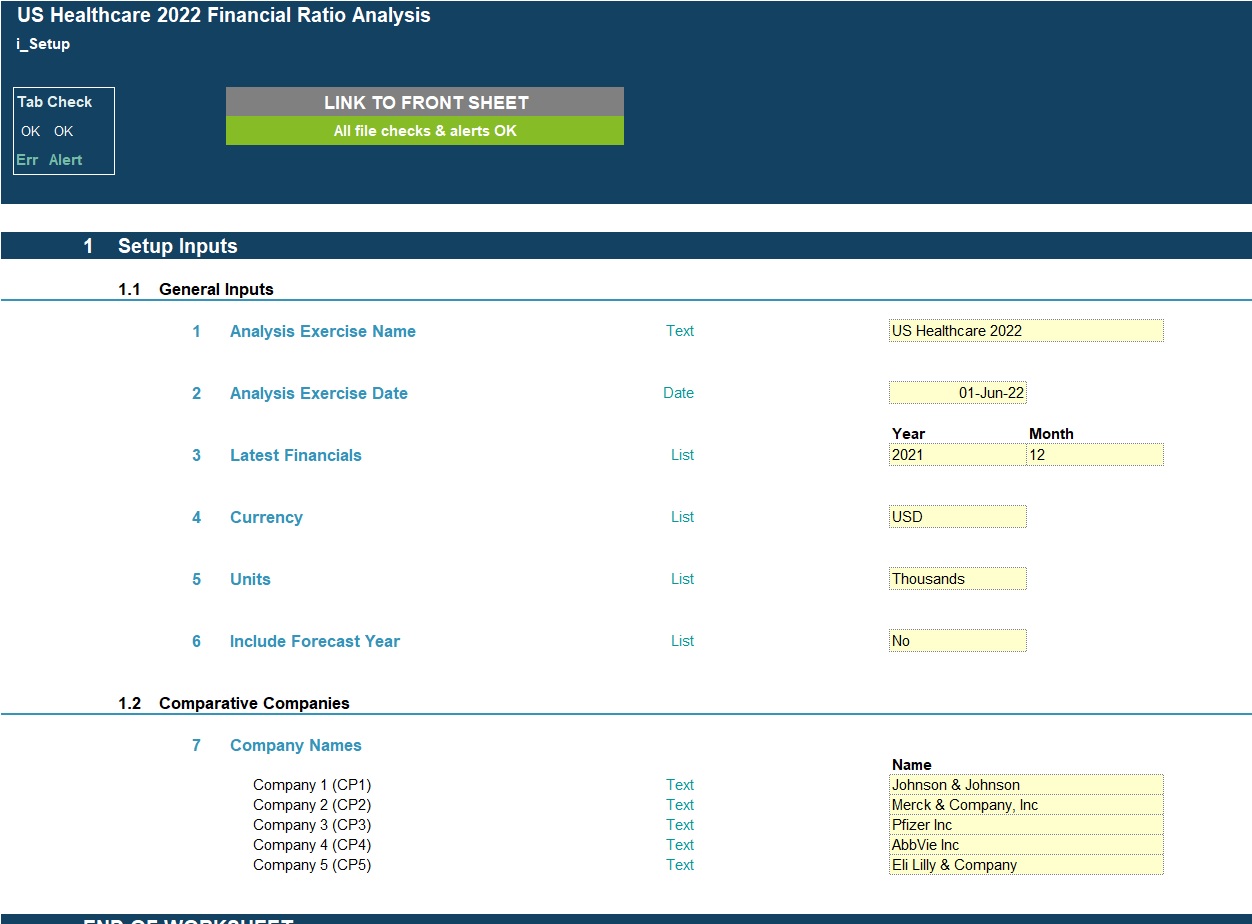Viewport: 1252px width, 924px height.
Task: Click the Date type label
Action: [679, 393]
